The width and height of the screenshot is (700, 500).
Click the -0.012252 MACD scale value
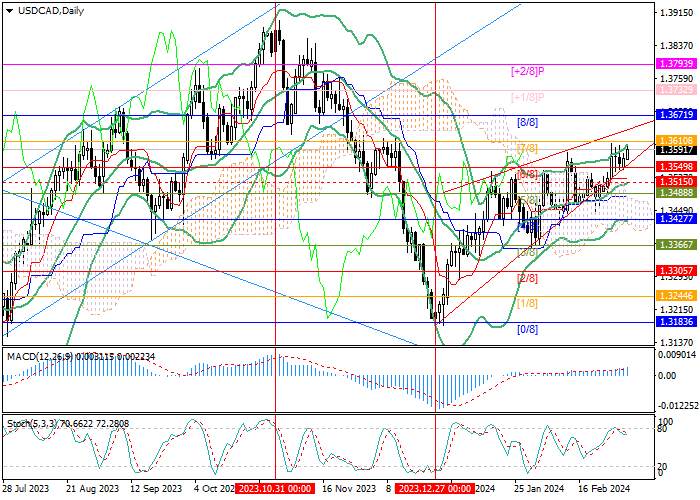678,405
